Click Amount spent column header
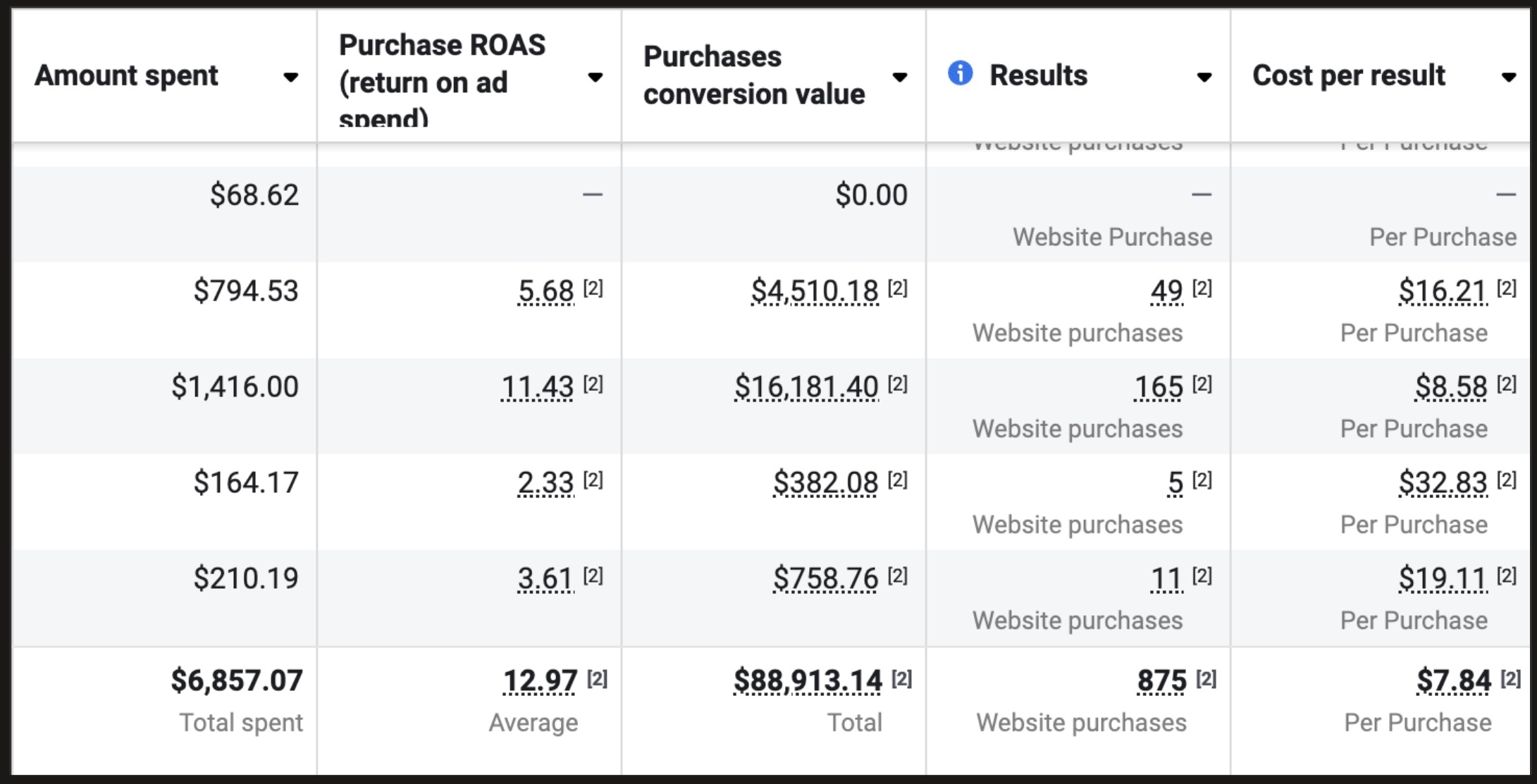This screenshot has width=1537, height=784. pyautogui.click(x=127, y=75)
